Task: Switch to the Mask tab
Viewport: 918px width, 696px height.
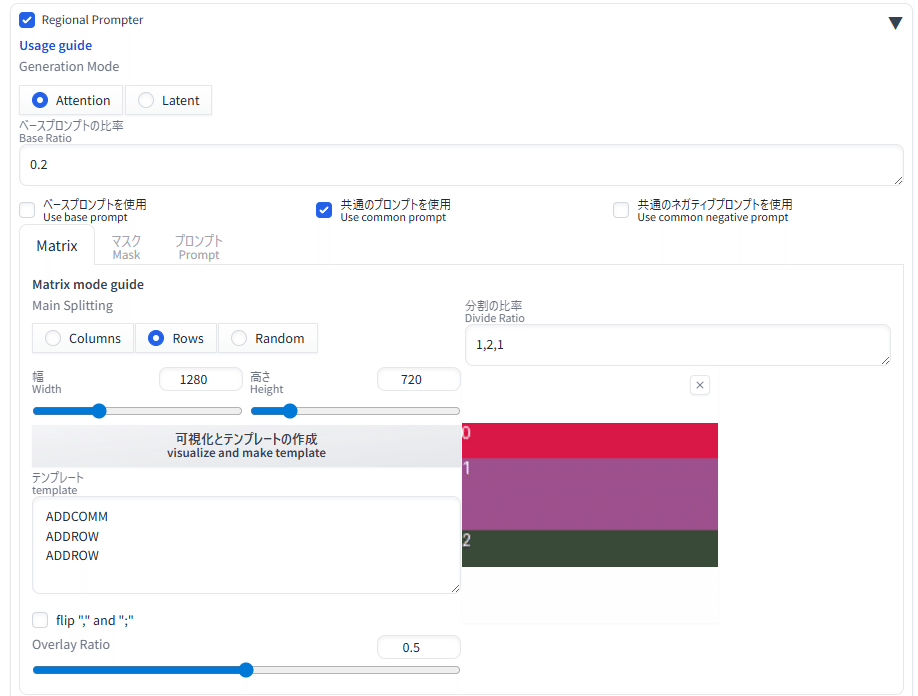Action: 125,245
